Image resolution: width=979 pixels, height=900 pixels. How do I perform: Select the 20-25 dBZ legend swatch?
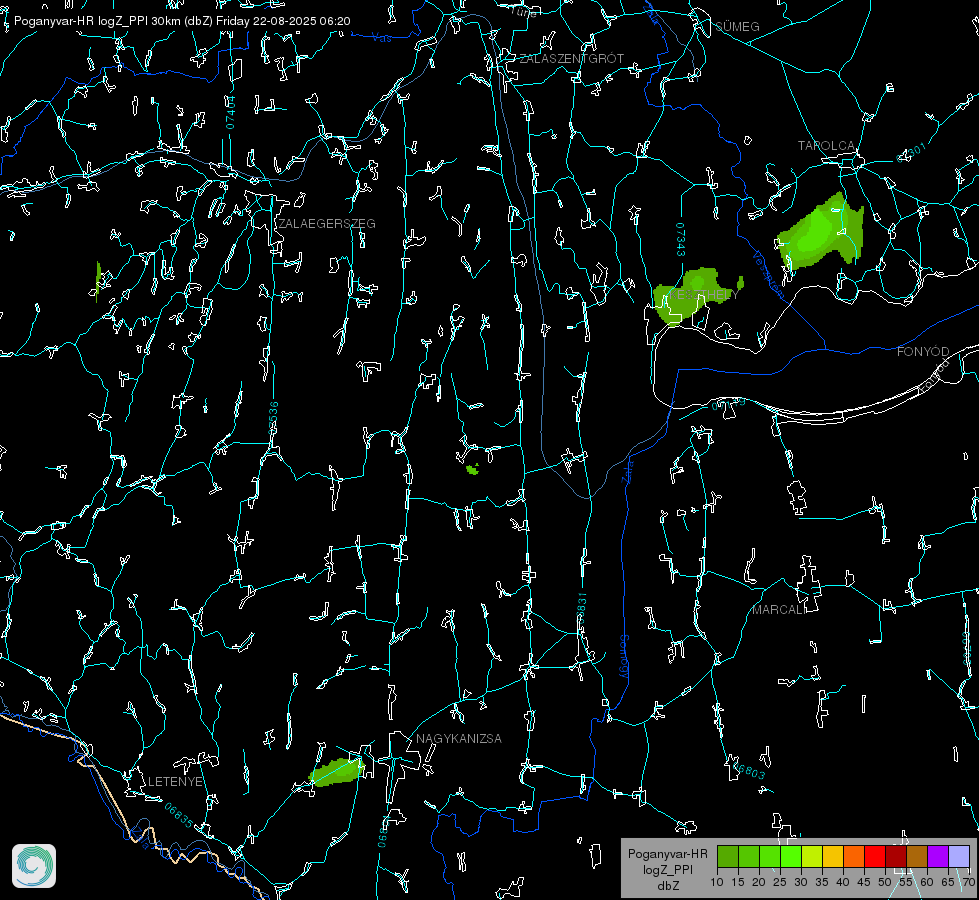tap(770, 856)
